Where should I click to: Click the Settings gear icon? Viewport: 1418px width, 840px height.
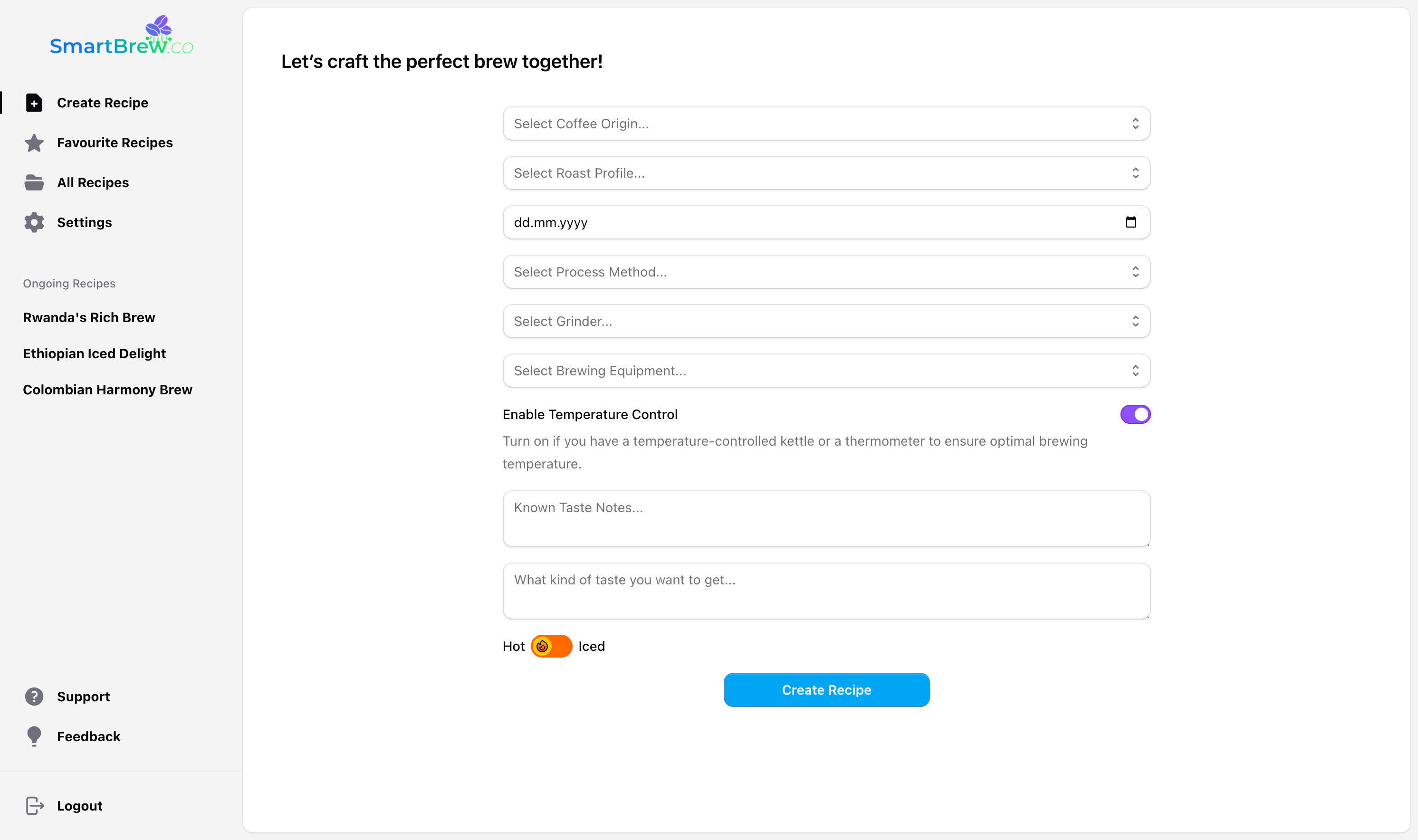34,222
